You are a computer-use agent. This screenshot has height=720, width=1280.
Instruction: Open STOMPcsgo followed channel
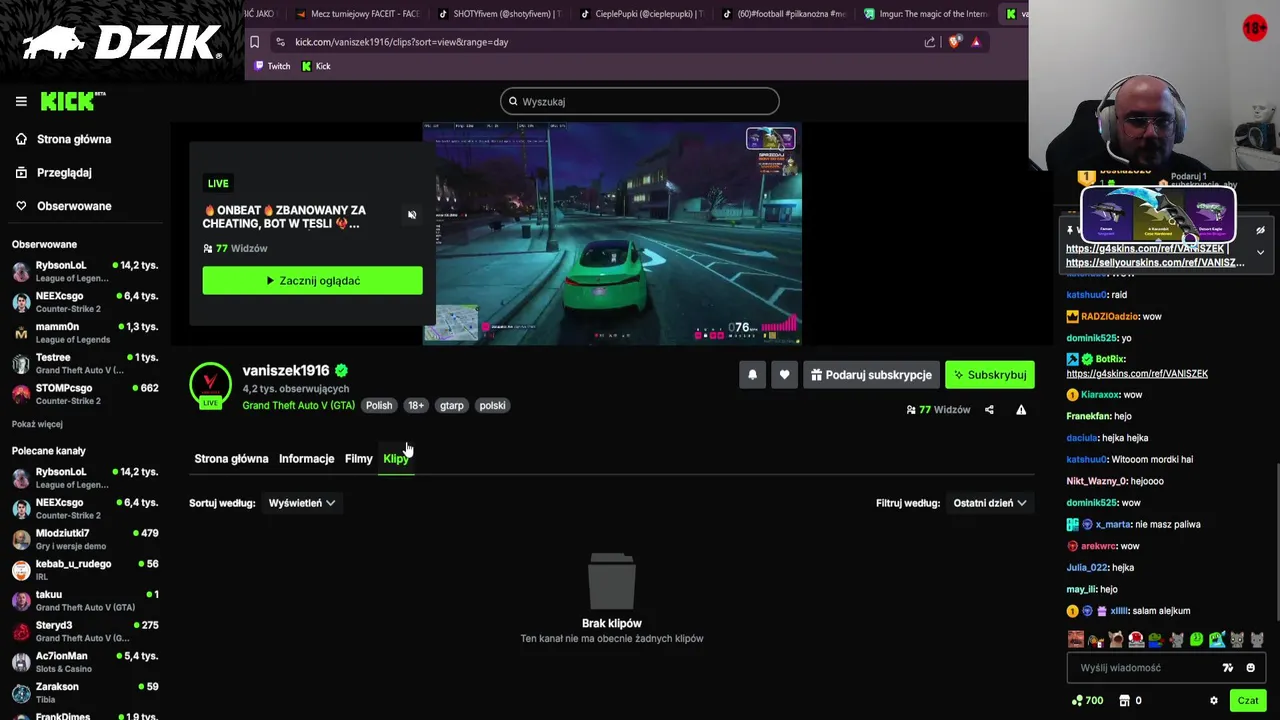pyautogui.click(x=85, y=394)
